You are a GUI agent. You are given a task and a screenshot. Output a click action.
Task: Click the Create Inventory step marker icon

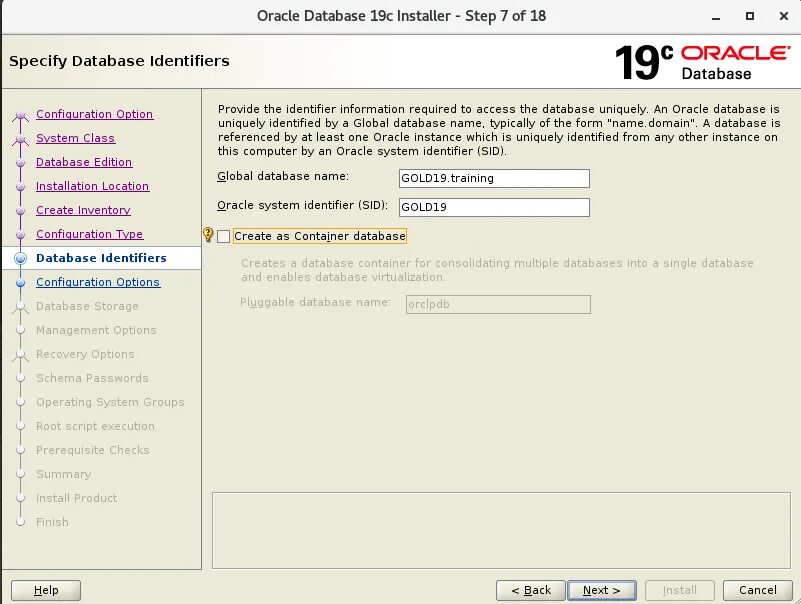coord(20,211)
